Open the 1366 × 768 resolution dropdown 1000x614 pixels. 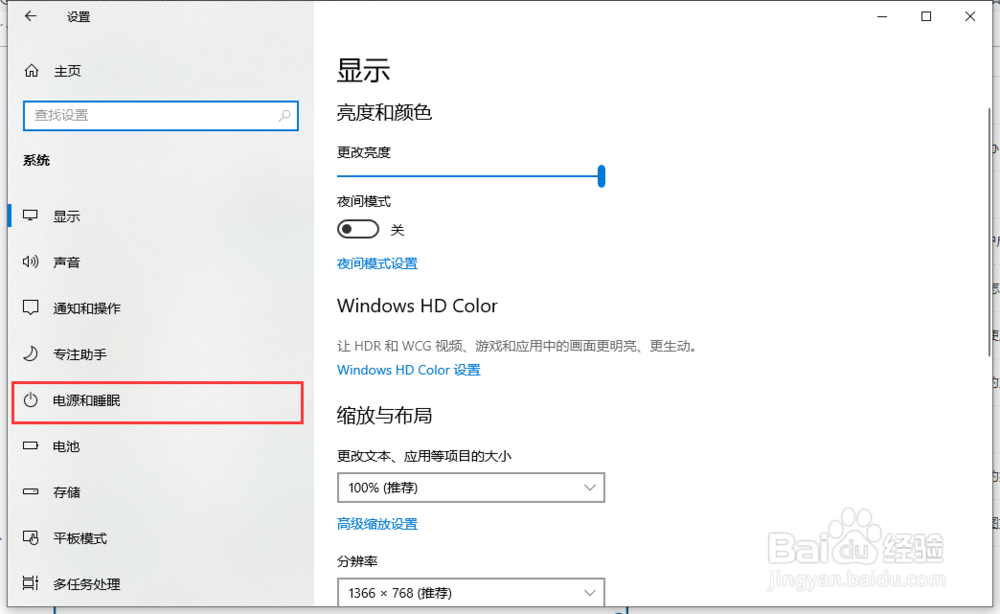coord(471,593)
